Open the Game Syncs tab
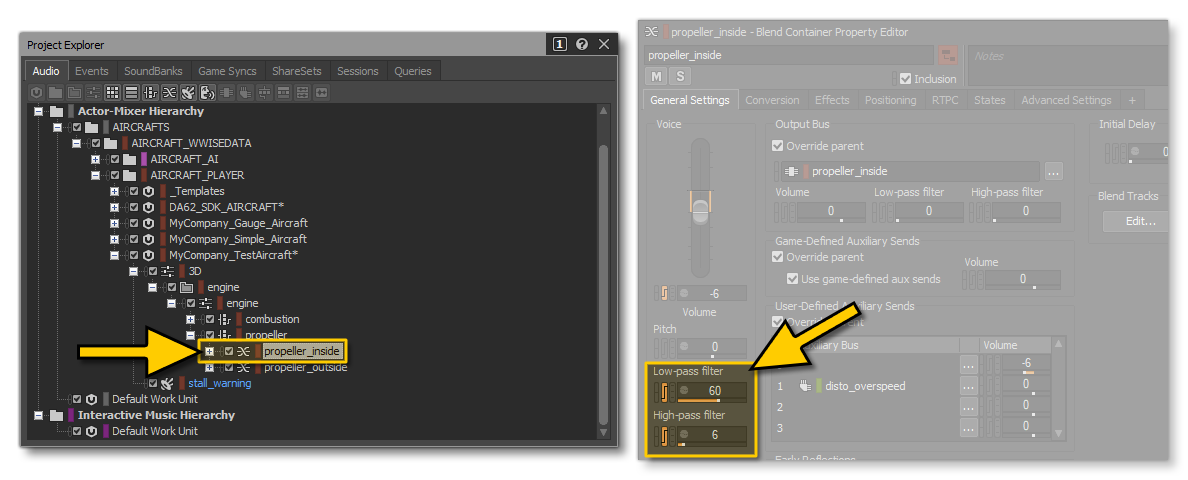 pos(227,70)
